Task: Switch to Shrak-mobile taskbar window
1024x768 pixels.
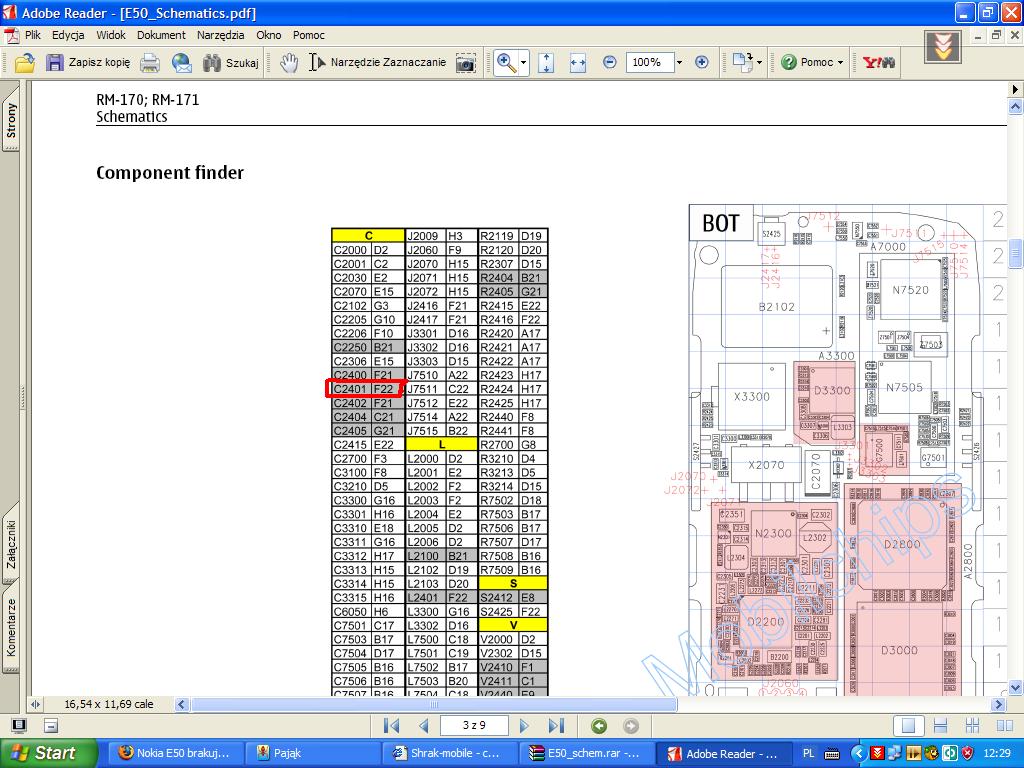Action: point(448,753)
